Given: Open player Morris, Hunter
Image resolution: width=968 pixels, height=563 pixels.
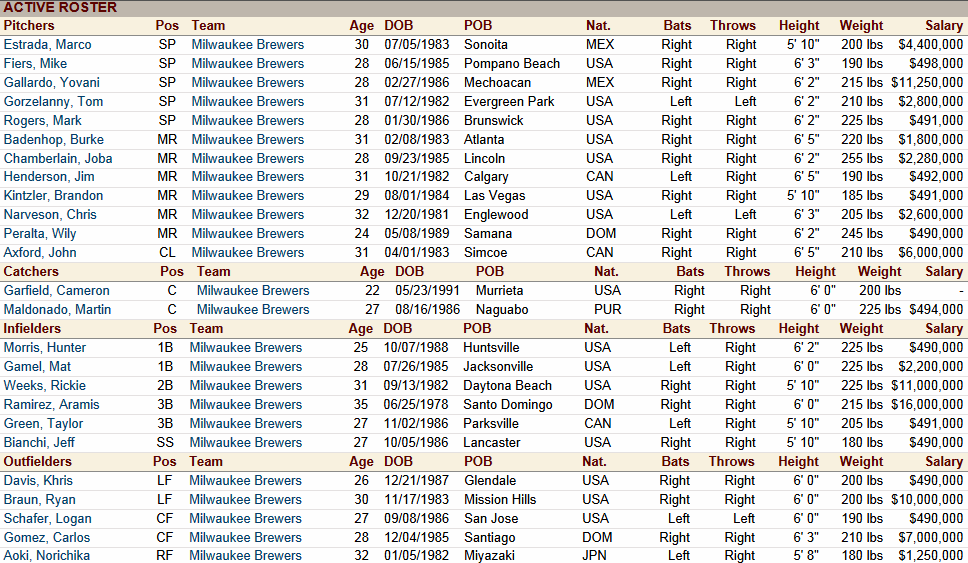Looking at the screenshot, I should pyautogui.click(x=45, y=348).
